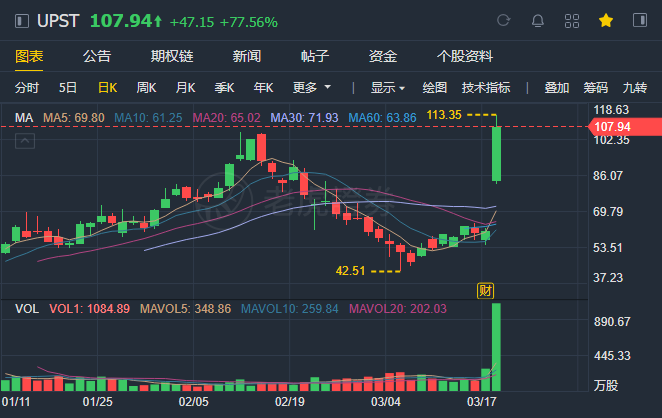The width and height of the screenshot is (662, 418).
Task: Click the tallest green volume bar
Action: pos(496,347)
